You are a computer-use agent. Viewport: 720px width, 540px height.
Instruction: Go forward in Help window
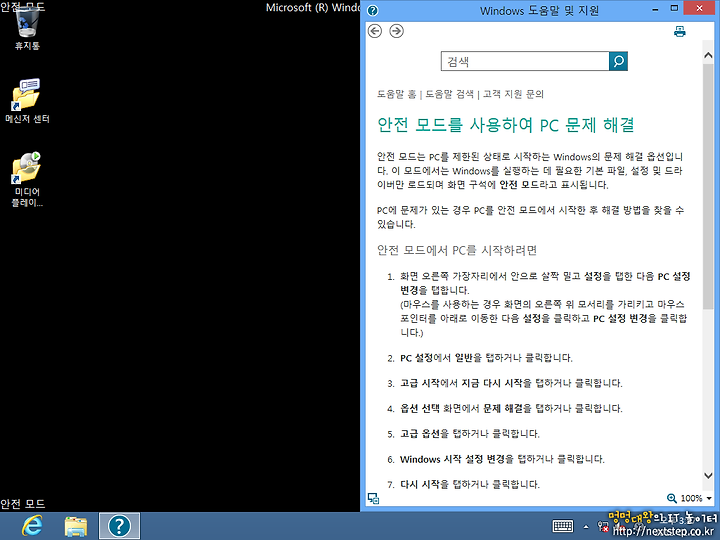396,31
